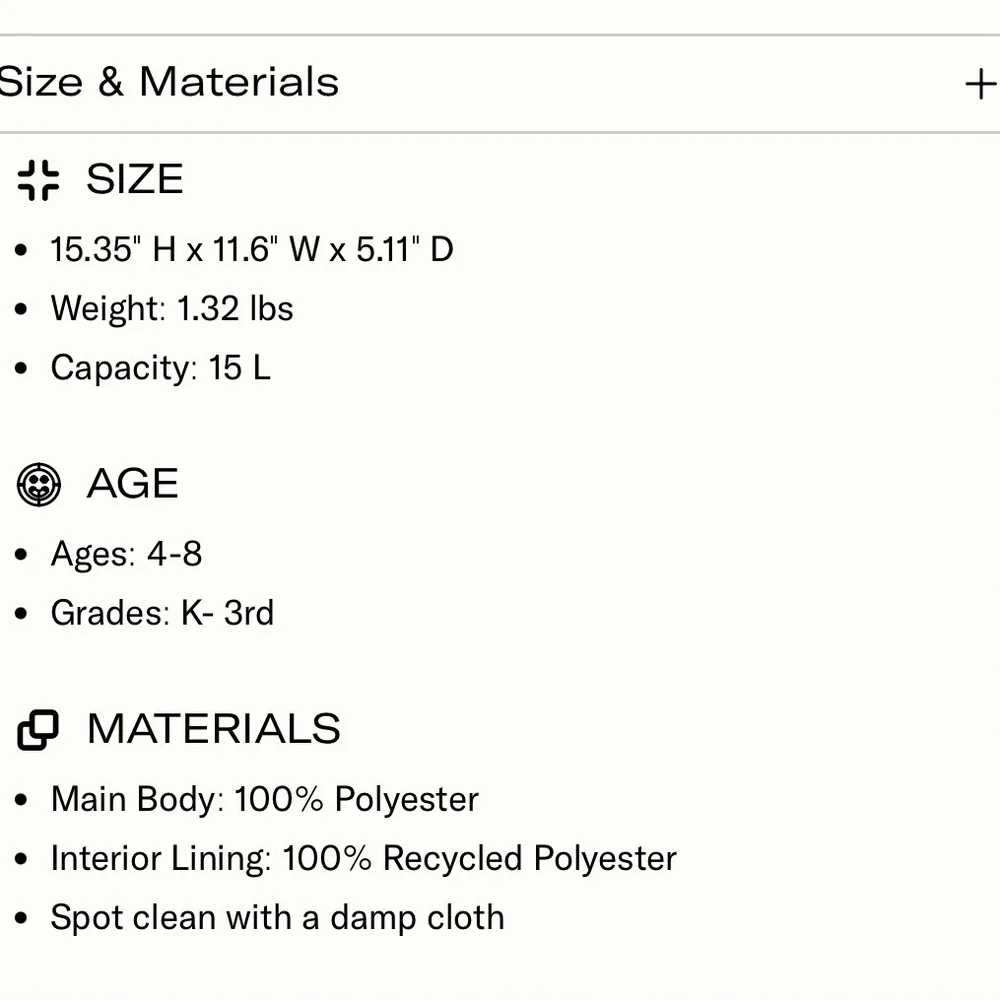
Task: Click Interior Lining: 100% Recycled Polyester
Action: coord(364,858)
